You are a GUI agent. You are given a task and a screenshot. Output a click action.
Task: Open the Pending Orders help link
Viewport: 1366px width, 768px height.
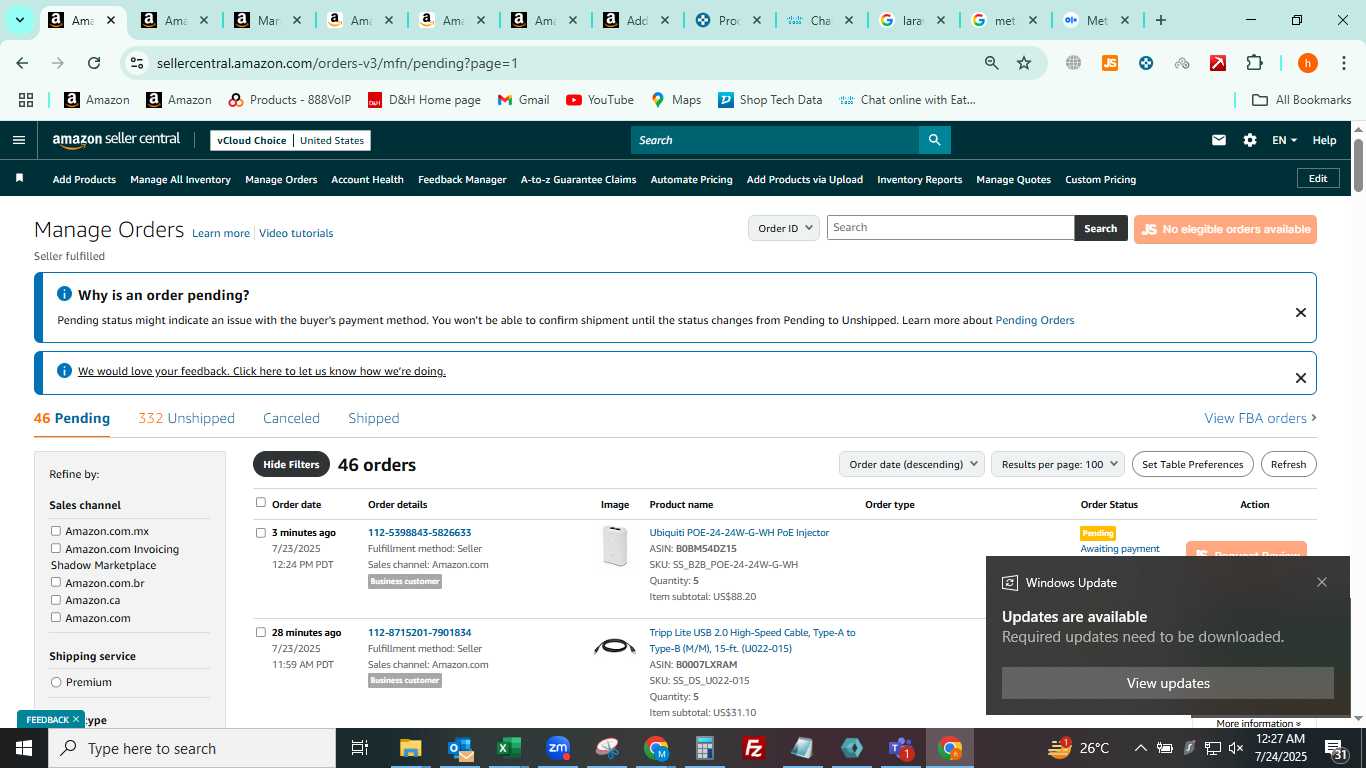point(1034,320)
